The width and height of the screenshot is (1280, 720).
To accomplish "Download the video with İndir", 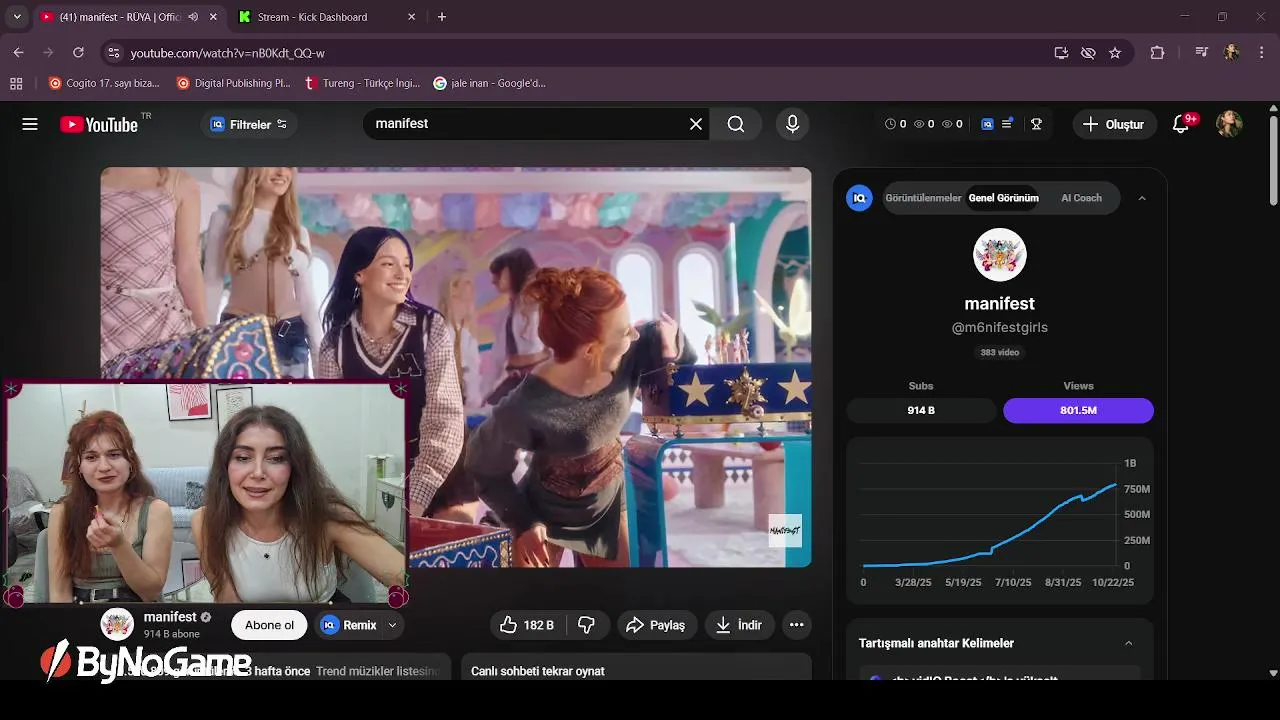I will [x=739, y=625].
